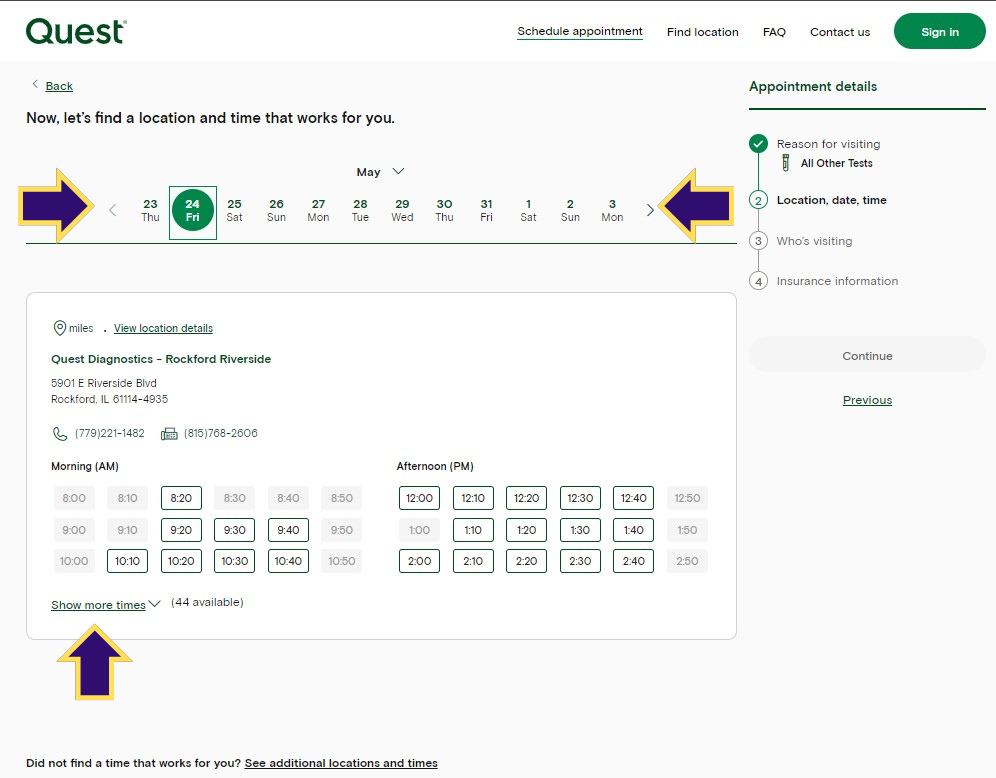Click the fax icon beside (815)768-2606
Image resolution: width=996 pixels, height=778 pixels.
pyautogui.click(x=169, y=434)
